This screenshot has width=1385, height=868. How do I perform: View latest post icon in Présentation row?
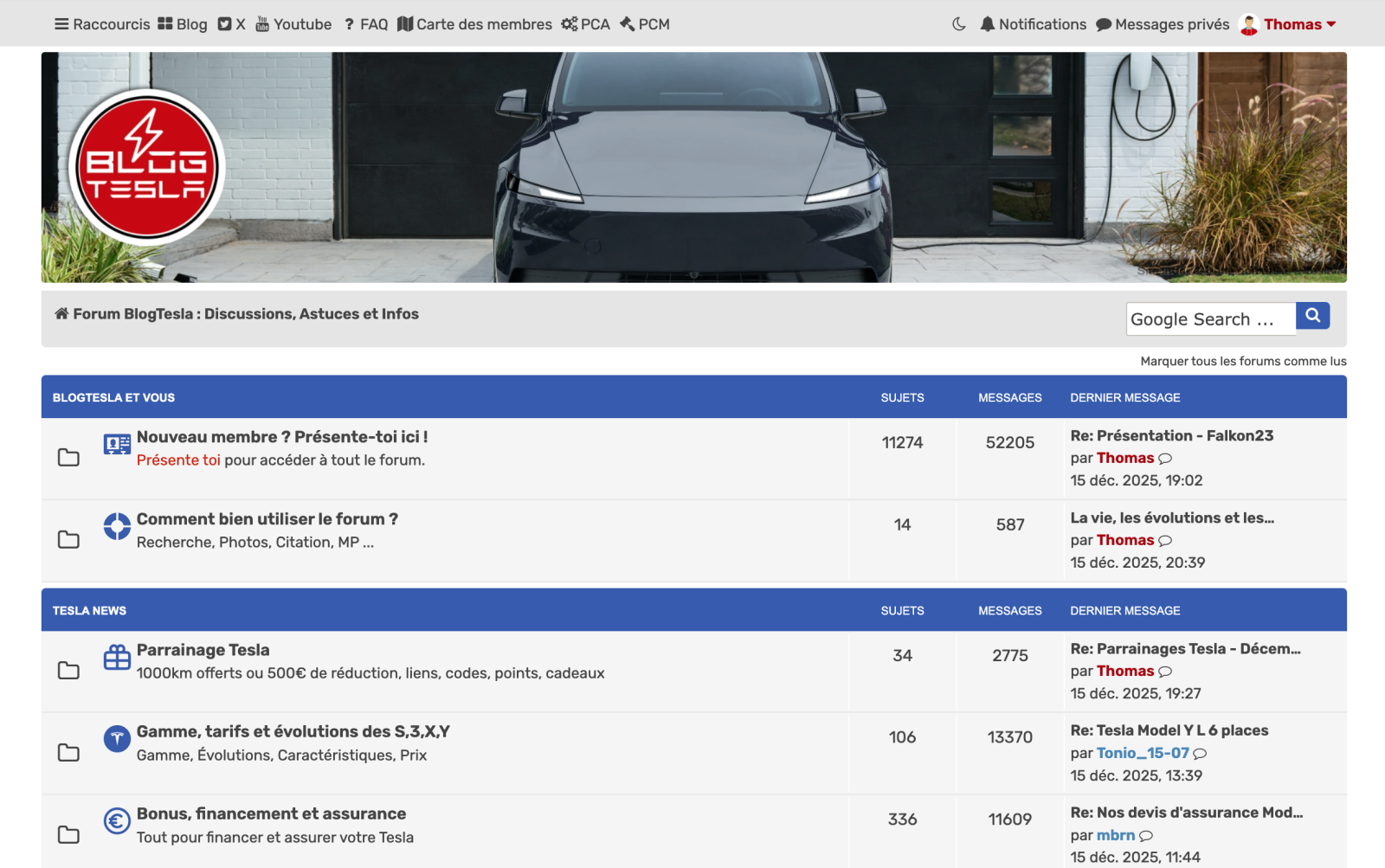click(x=1165, y=459)
